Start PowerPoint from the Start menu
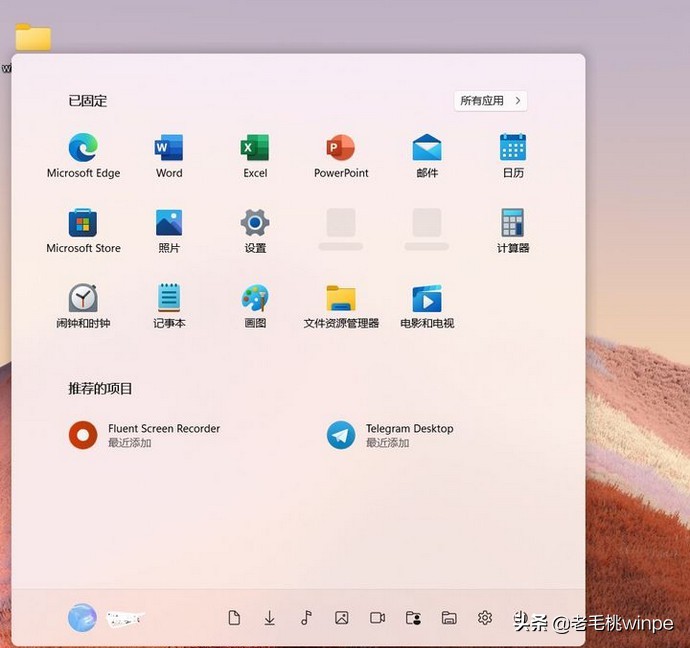 click(x=341, y=155)
